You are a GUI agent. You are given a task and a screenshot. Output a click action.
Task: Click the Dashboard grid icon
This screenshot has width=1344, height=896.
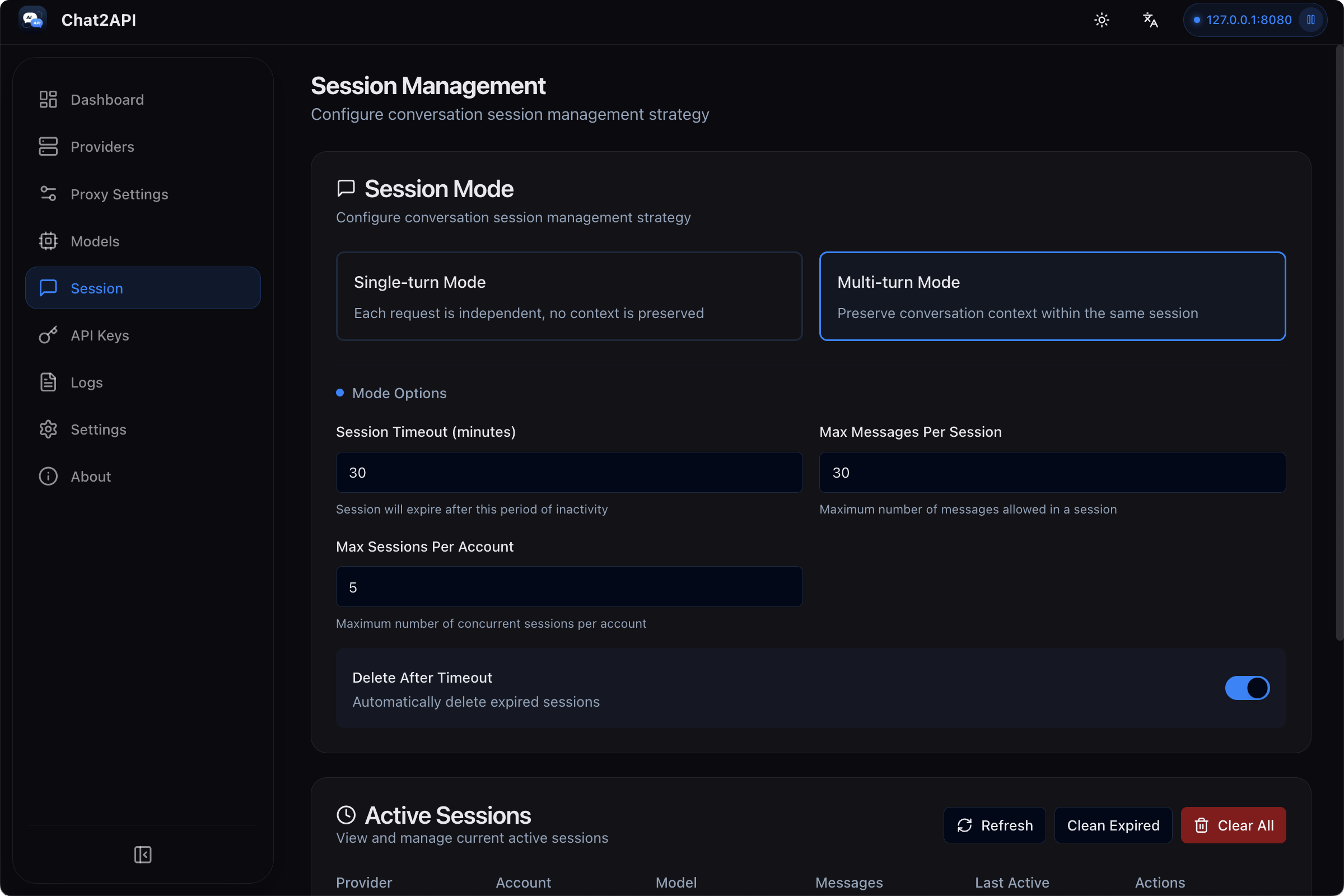click(x=48, y=100)
